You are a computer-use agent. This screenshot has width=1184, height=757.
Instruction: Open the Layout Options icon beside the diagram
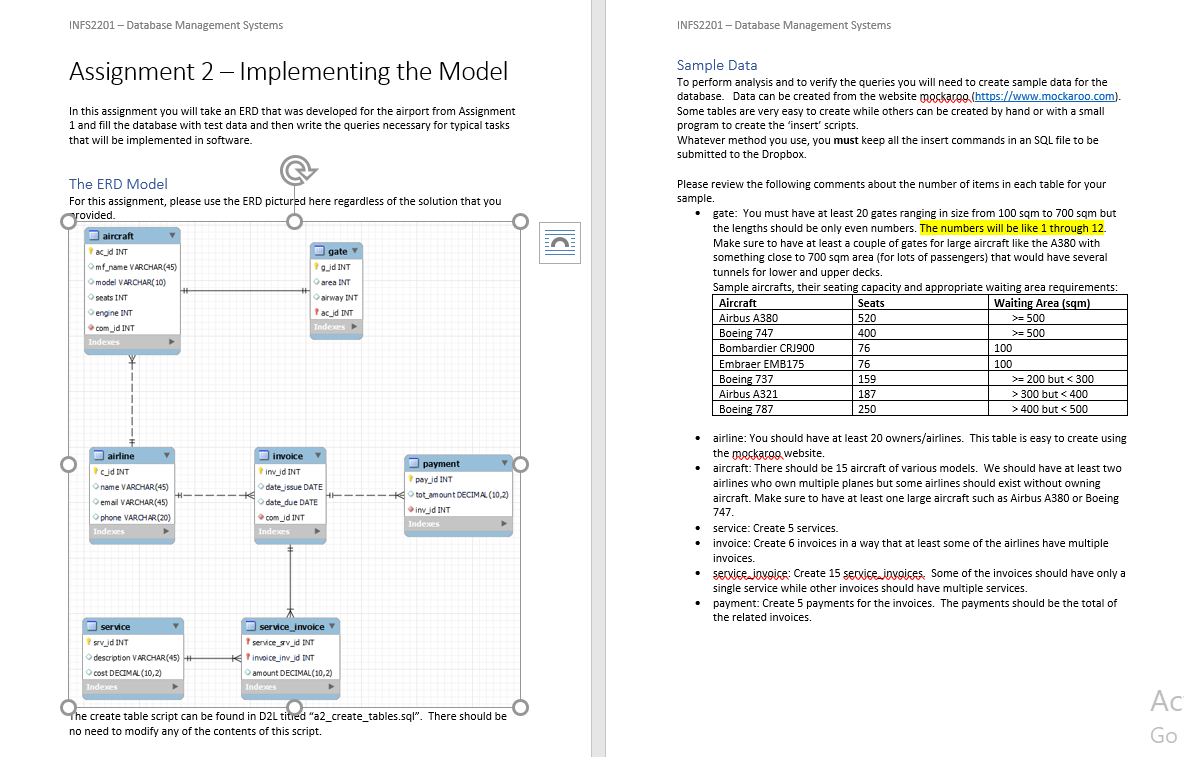[x=559, y=243]
